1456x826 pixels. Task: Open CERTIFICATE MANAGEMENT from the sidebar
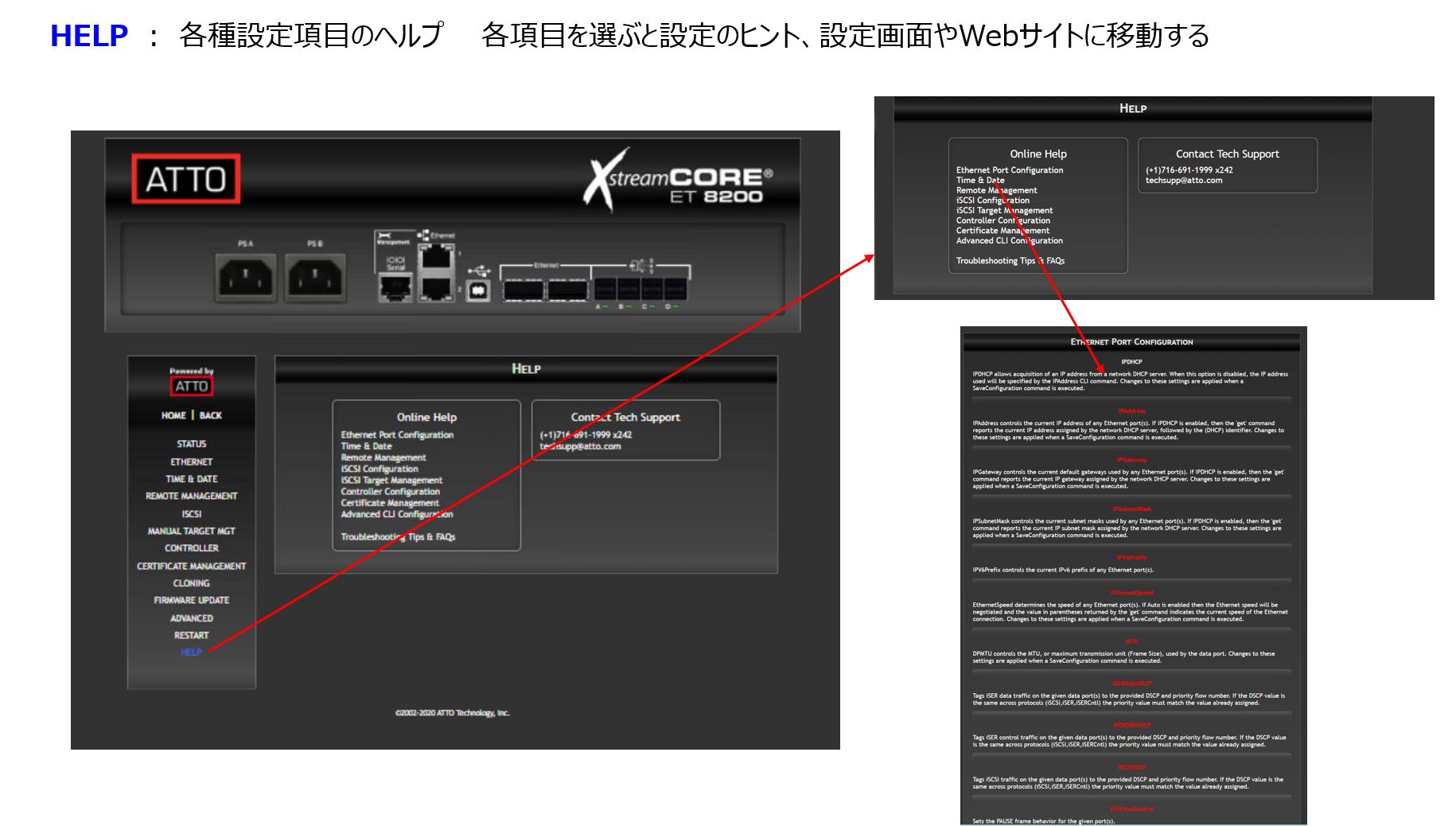(191, 566)
